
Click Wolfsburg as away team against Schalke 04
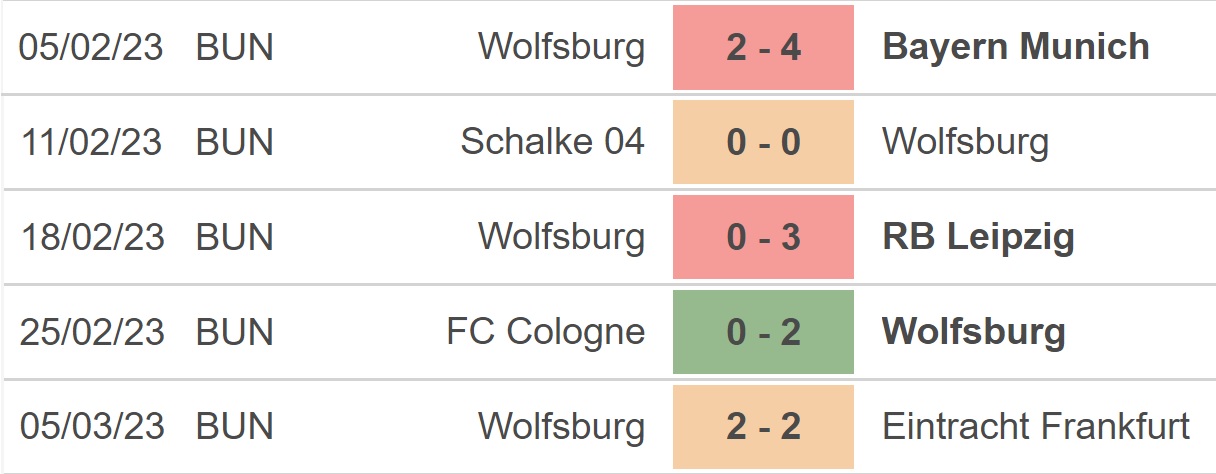click(x=965, y=142)
